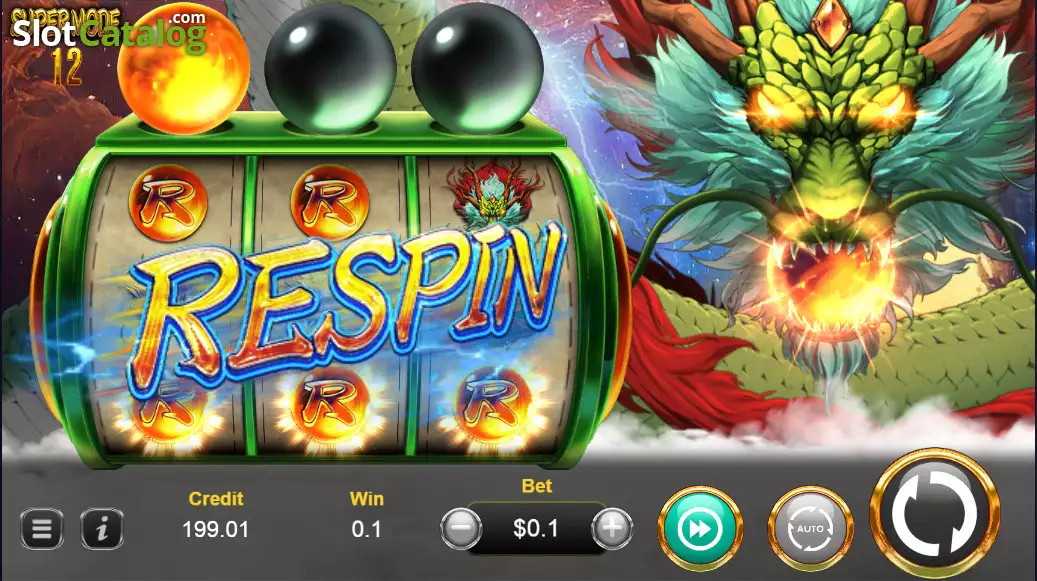Click the dragon symbol on third reel
Image resolution: width=1037 pixels, height=581 pixels.
(493, 195)
